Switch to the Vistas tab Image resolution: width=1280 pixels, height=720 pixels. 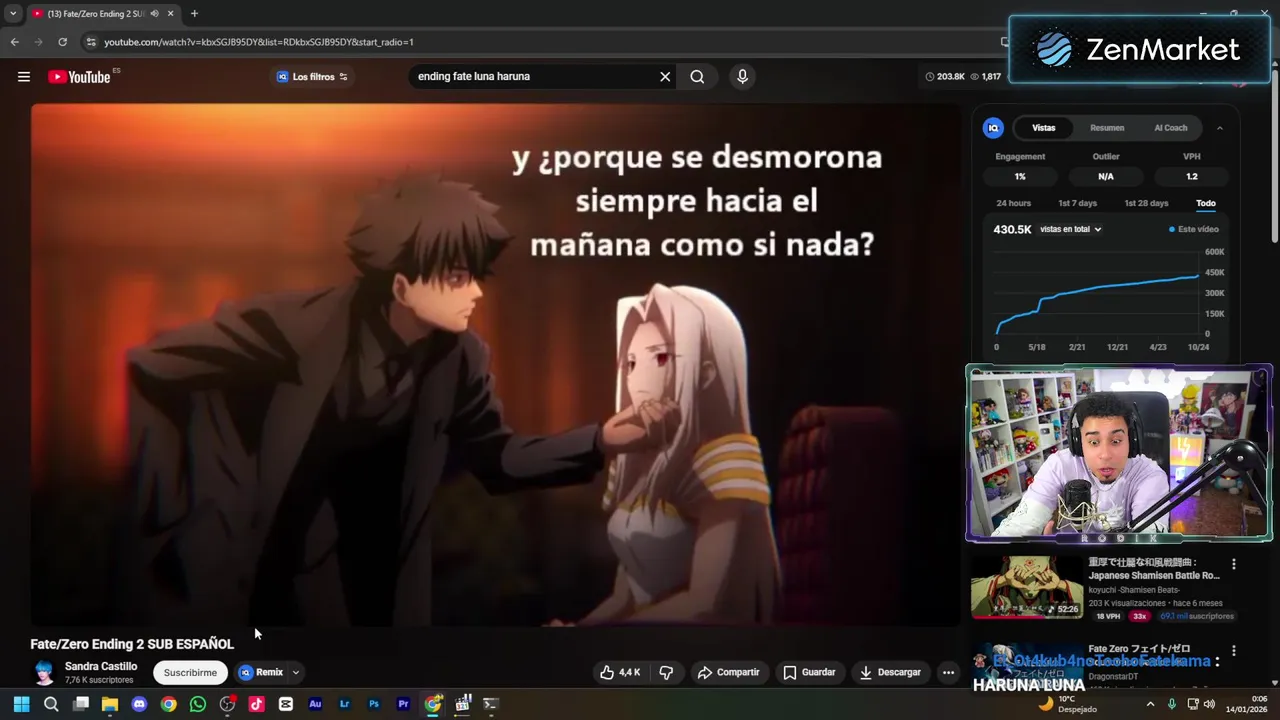[1044, 128]
